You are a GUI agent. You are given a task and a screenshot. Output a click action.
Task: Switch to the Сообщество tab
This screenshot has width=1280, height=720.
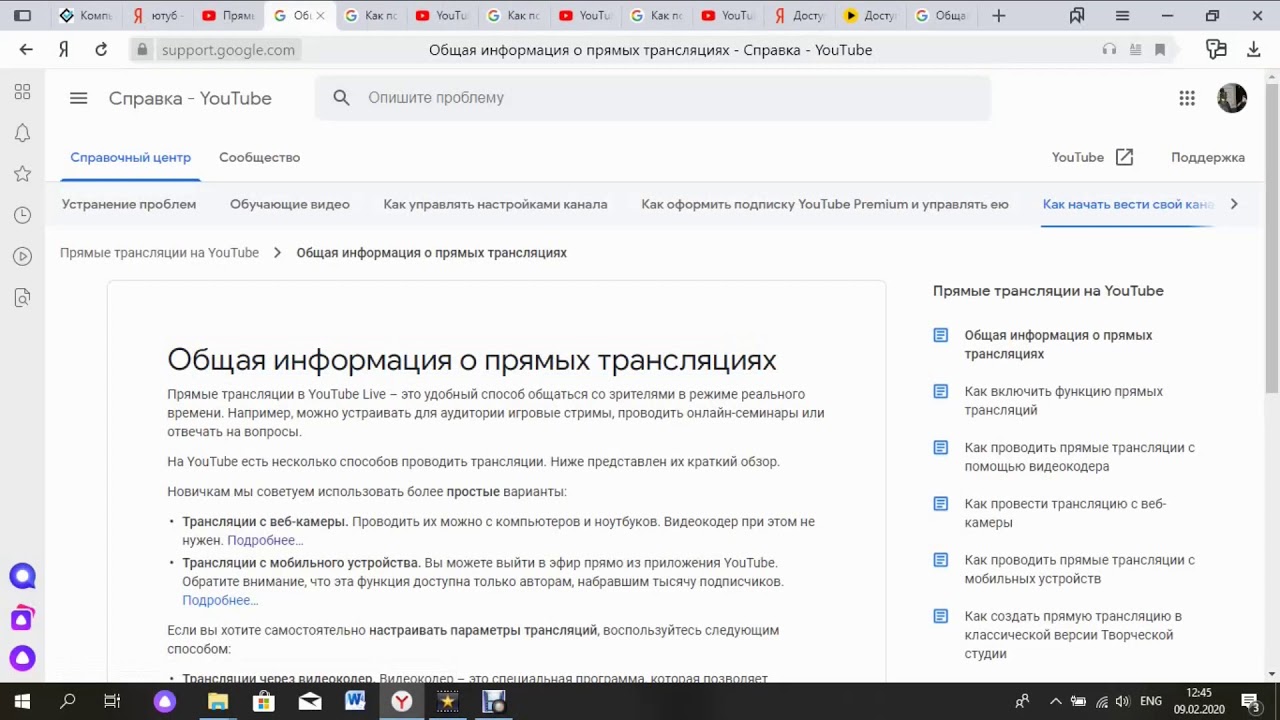(x=259, y=157)
